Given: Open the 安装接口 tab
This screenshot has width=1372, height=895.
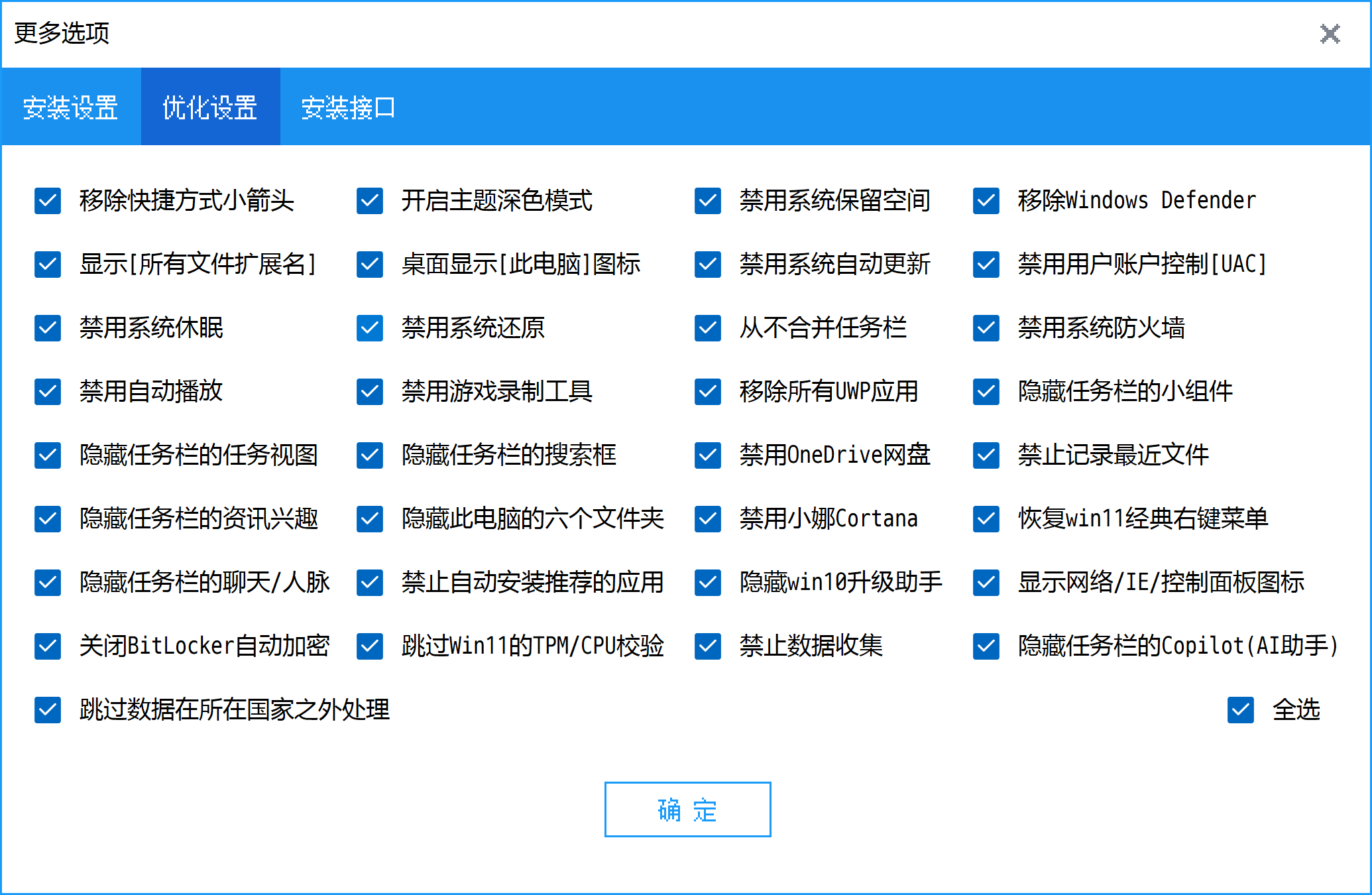Looking at the screenshot, I should coord(348,107).
